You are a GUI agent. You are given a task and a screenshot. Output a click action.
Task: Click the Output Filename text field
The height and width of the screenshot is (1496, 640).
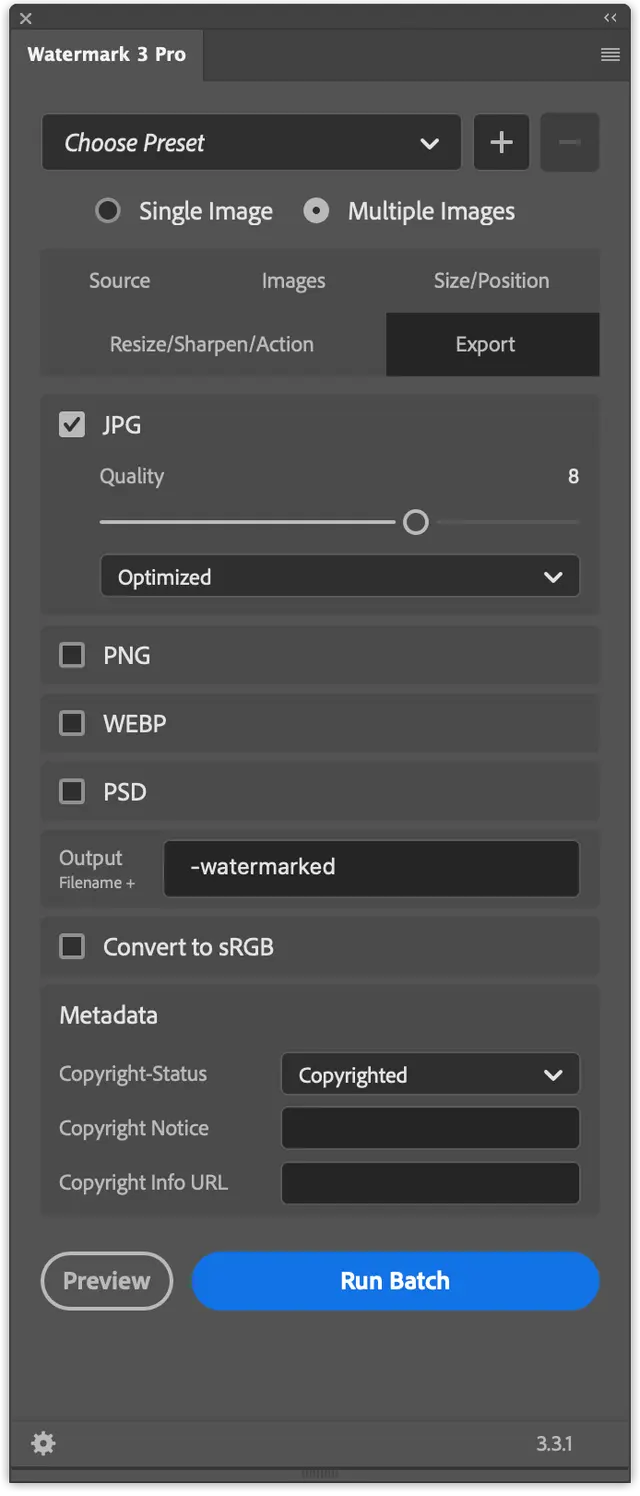pyautogui.click(x=371, y=867)
